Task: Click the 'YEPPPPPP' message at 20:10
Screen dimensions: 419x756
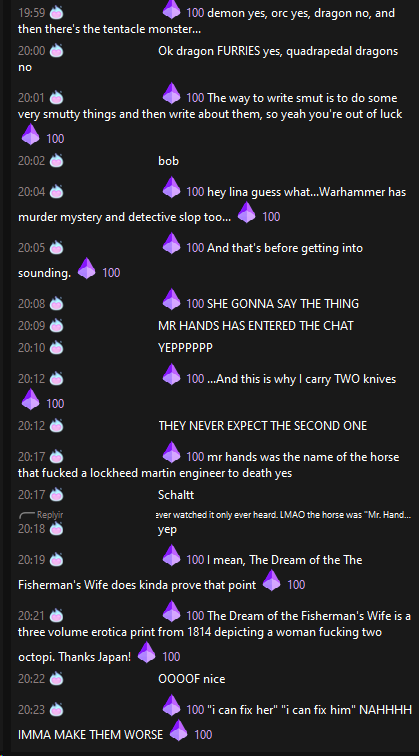Action: tap(185, 348)
